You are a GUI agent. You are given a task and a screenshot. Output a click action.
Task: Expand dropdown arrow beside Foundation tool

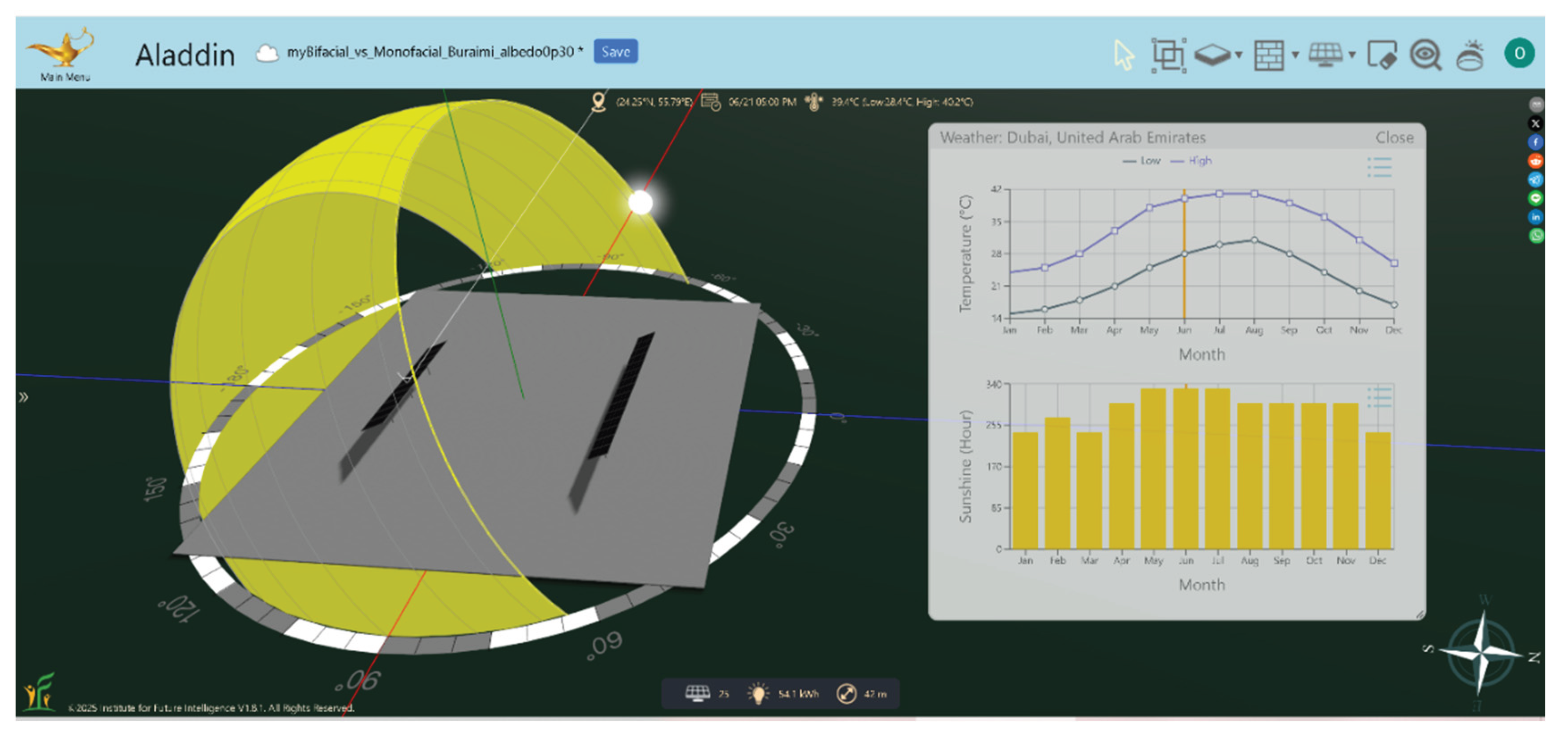(1239, 56)
